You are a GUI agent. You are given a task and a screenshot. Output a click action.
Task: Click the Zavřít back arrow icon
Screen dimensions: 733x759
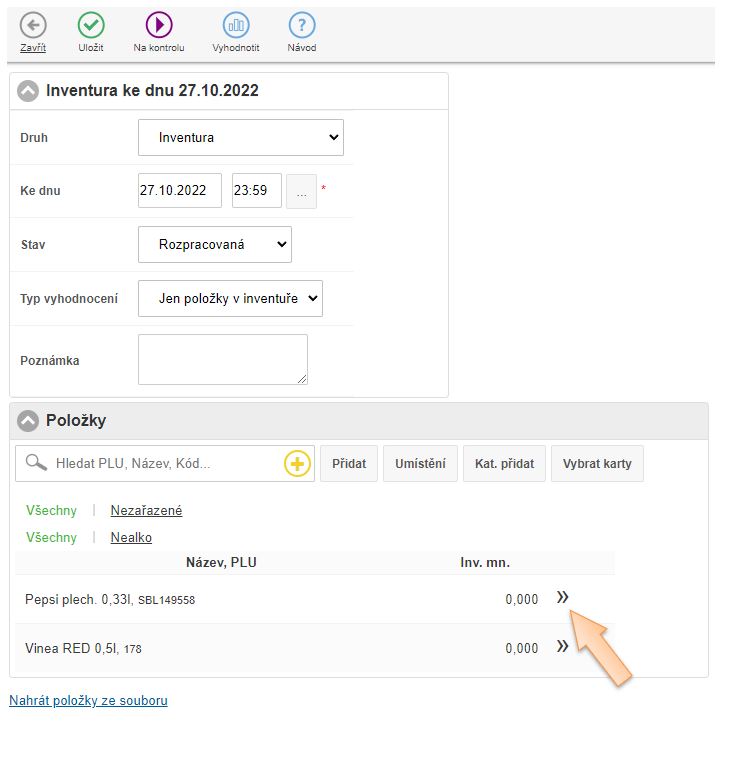point(33,26)
